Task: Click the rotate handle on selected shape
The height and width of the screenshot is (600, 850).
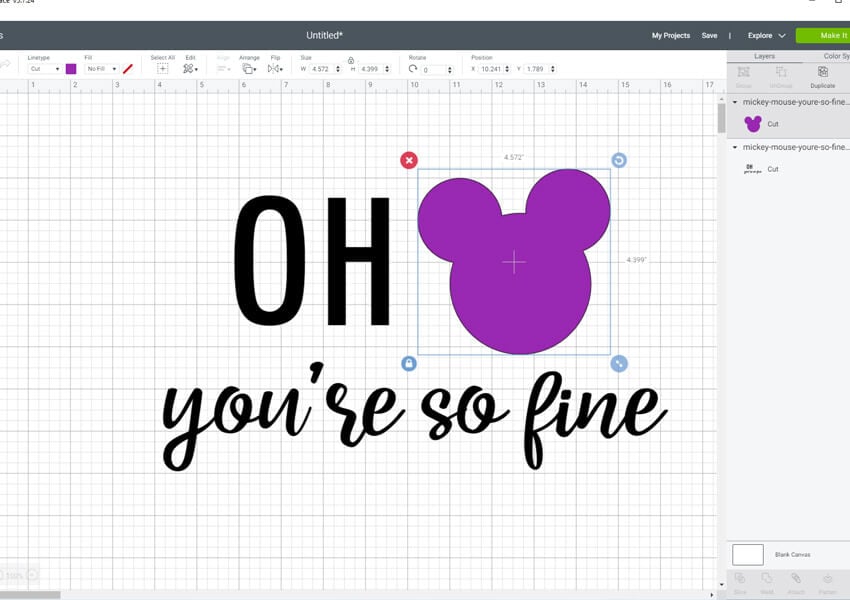Action: [x=619, y=160]
